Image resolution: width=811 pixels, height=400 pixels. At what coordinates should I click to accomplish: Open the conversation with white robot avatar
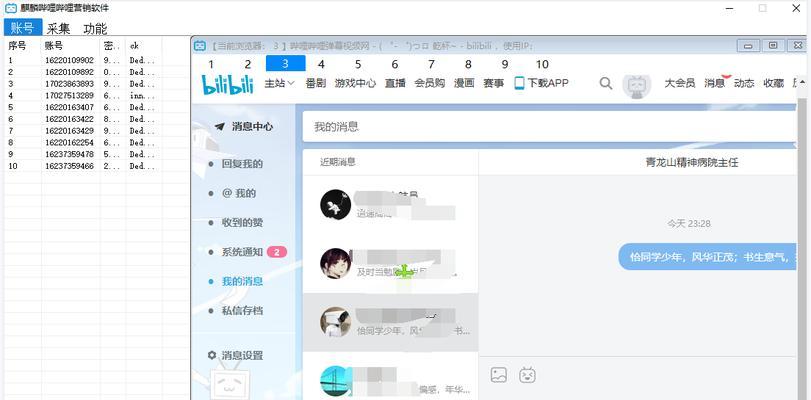pyautogui.click(x=390, y=322)
